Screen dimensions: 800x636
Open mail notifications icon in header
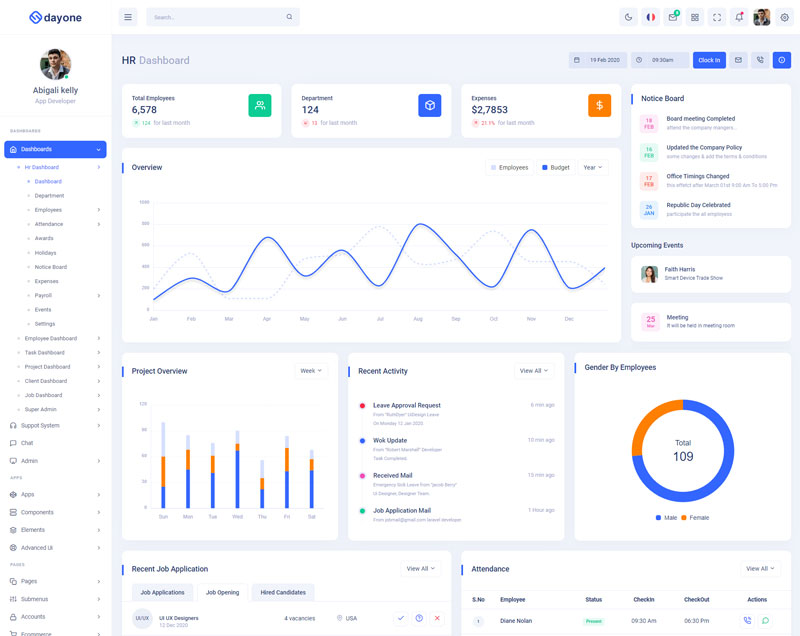click(x=673, y=17)
